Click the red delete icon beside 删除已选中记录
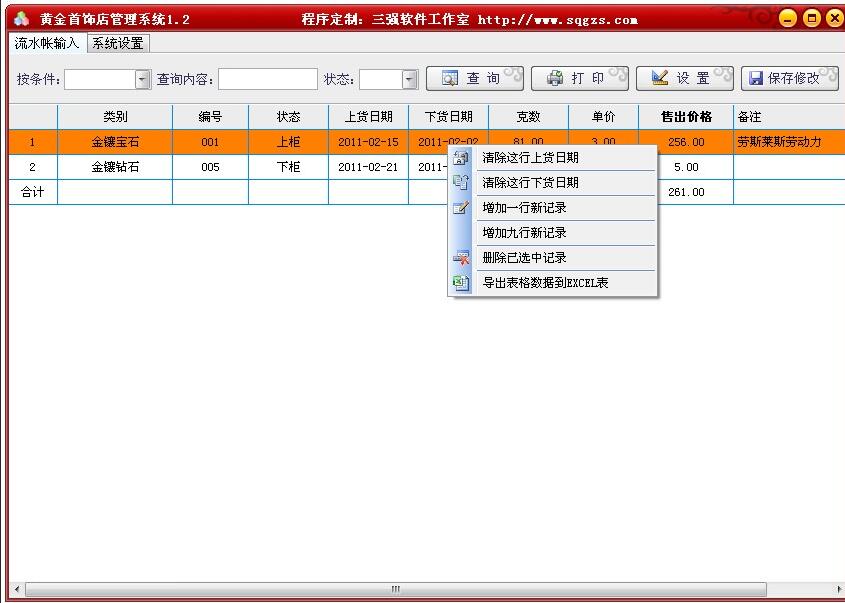Image resolution: width=845 pixels, height=603 pixels. pyautogui.click(x=462, y=258)
